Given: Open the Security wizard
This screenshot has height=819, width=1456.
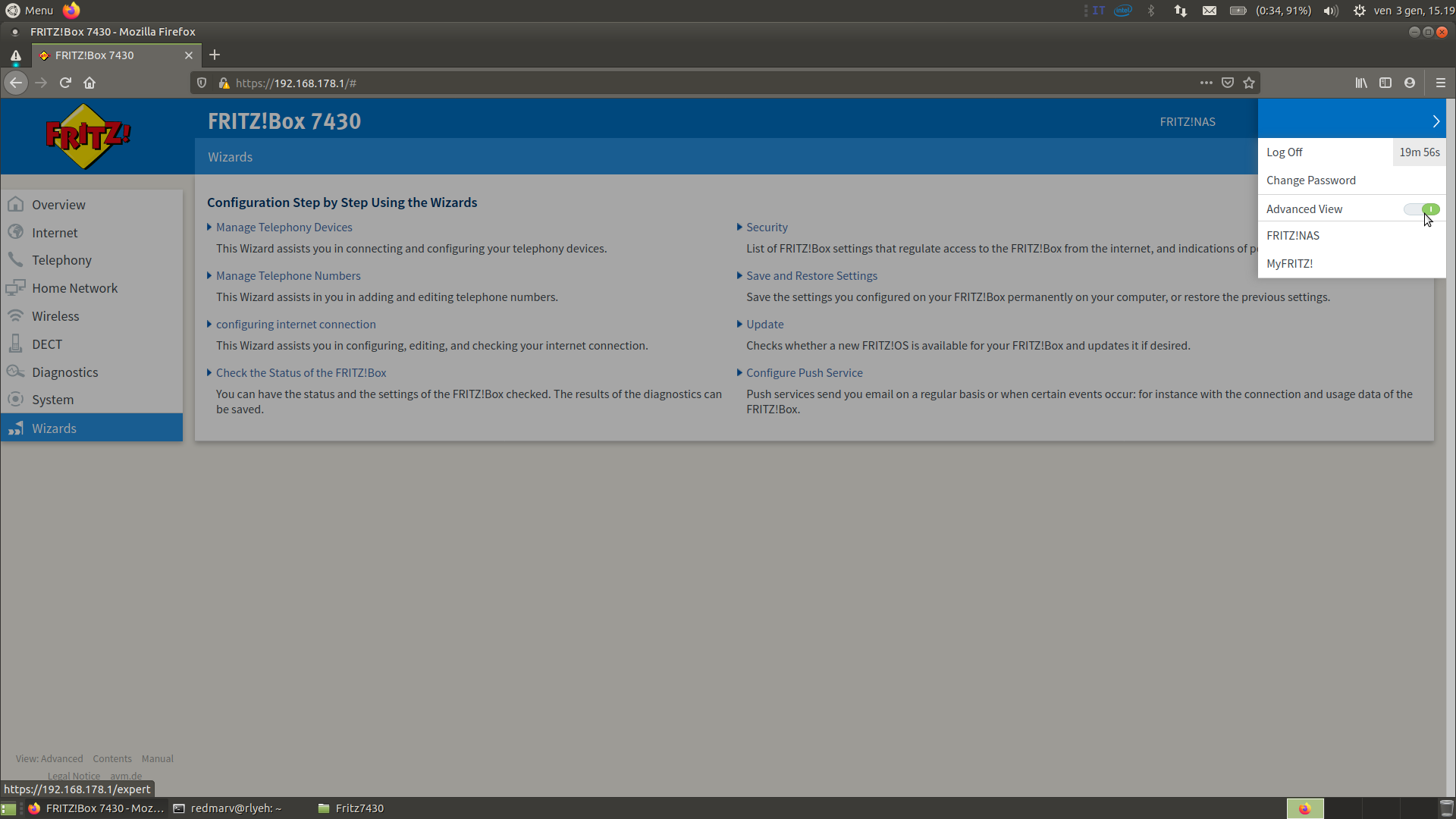Looking at the screenshot, I should click(767, 227).
